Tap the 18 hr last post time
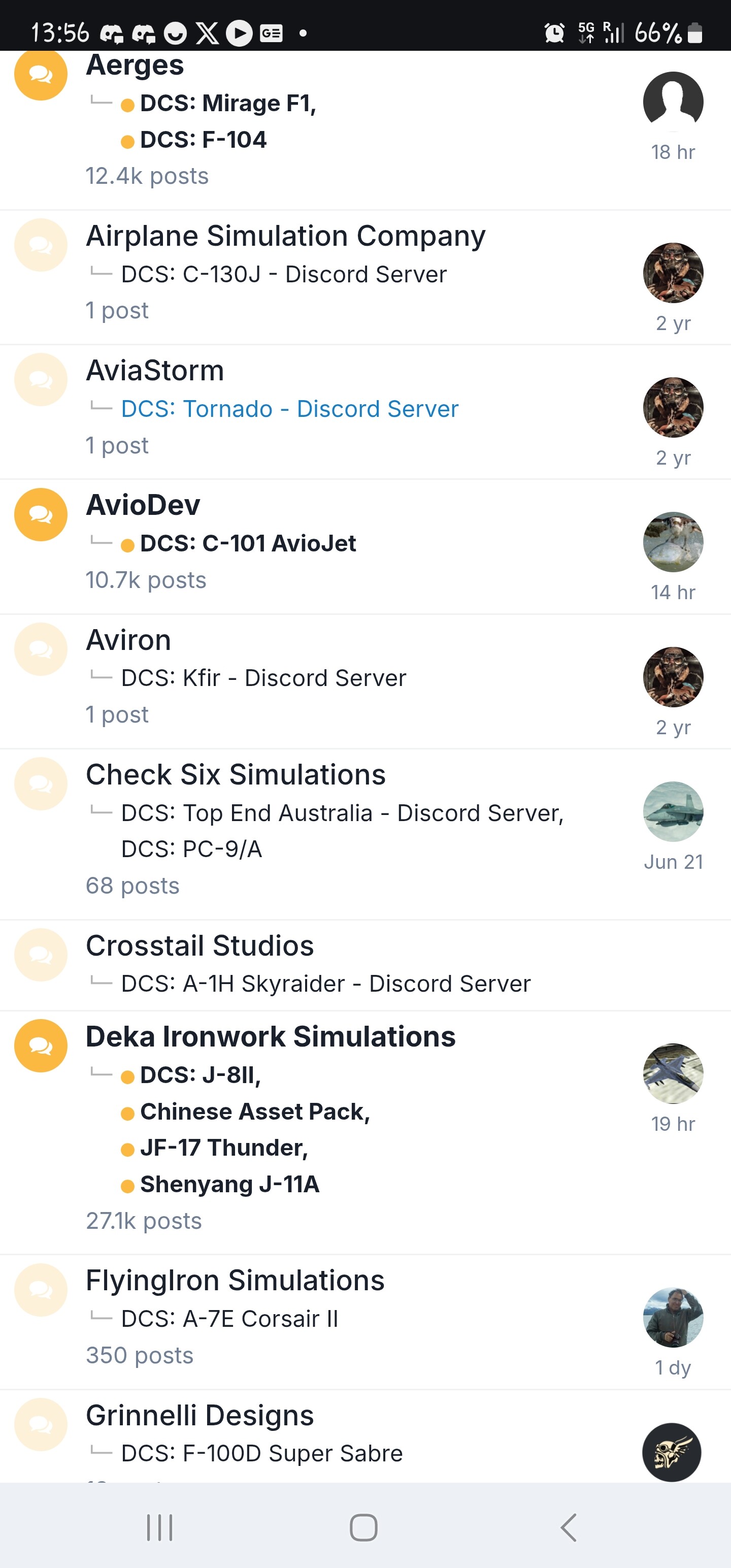The image size is (731, 1568). (x=673, y=152)
